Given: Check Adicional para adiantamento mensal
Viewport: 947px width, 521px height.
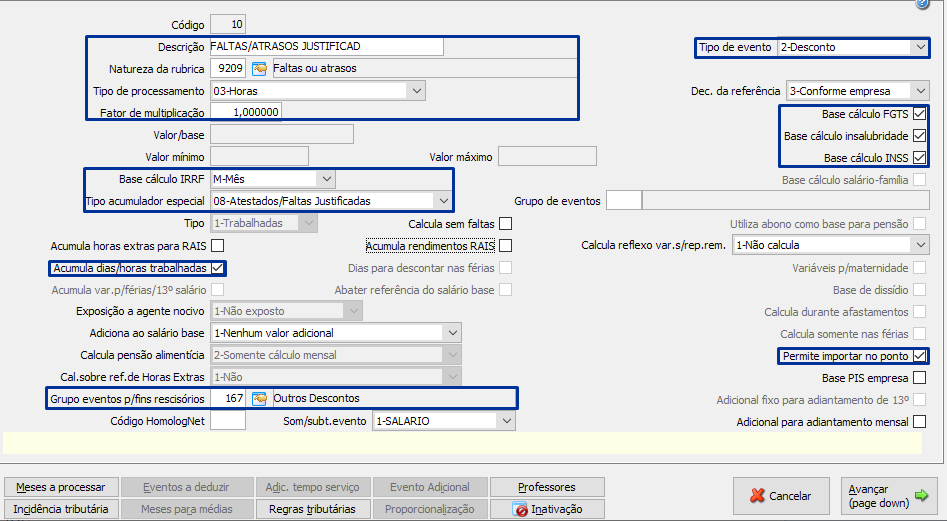Looking at the screenshot, I should [x=919, y=422].
